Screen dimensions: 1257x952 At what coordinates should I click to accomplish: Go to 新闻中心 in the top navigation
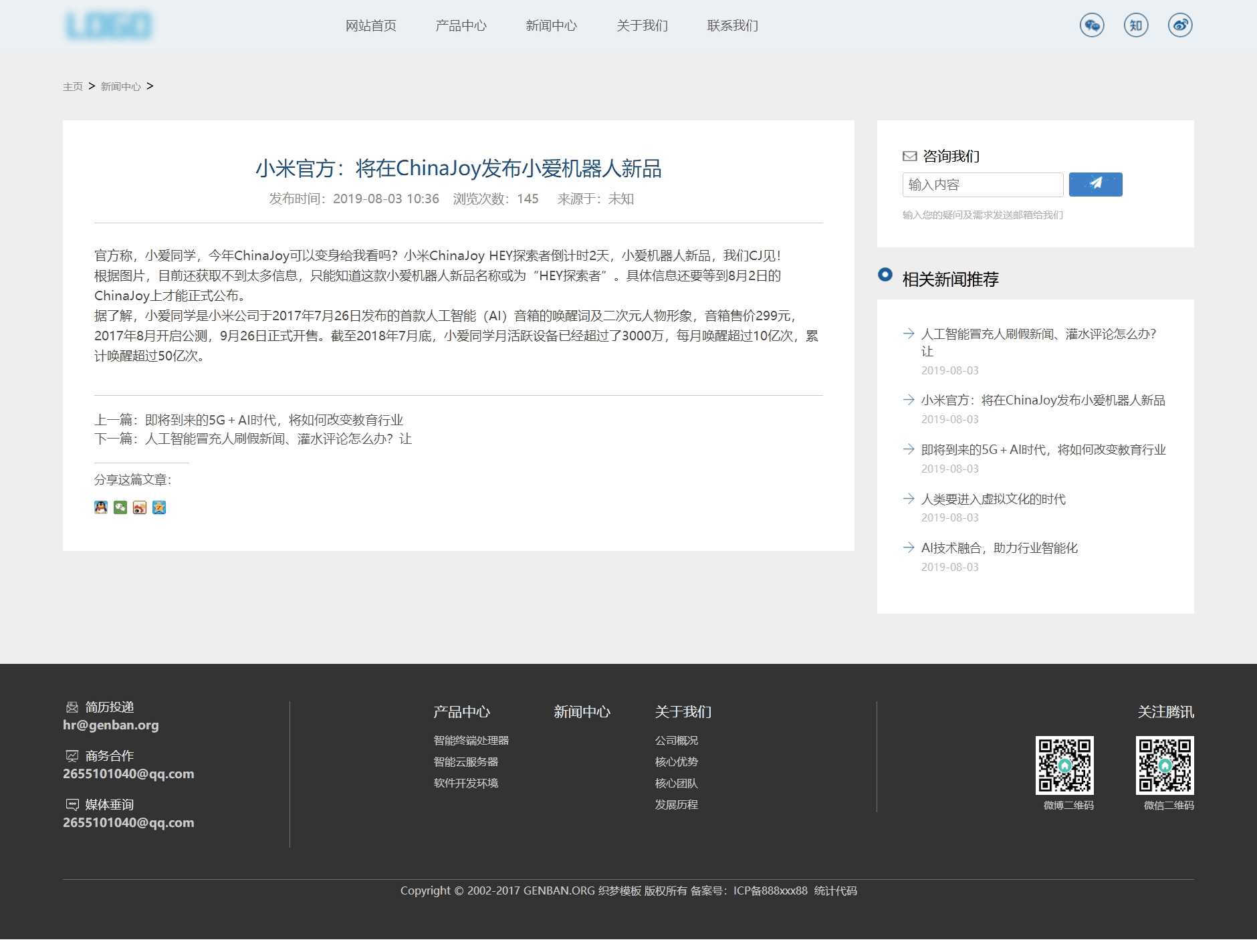[x=551, y=25]
